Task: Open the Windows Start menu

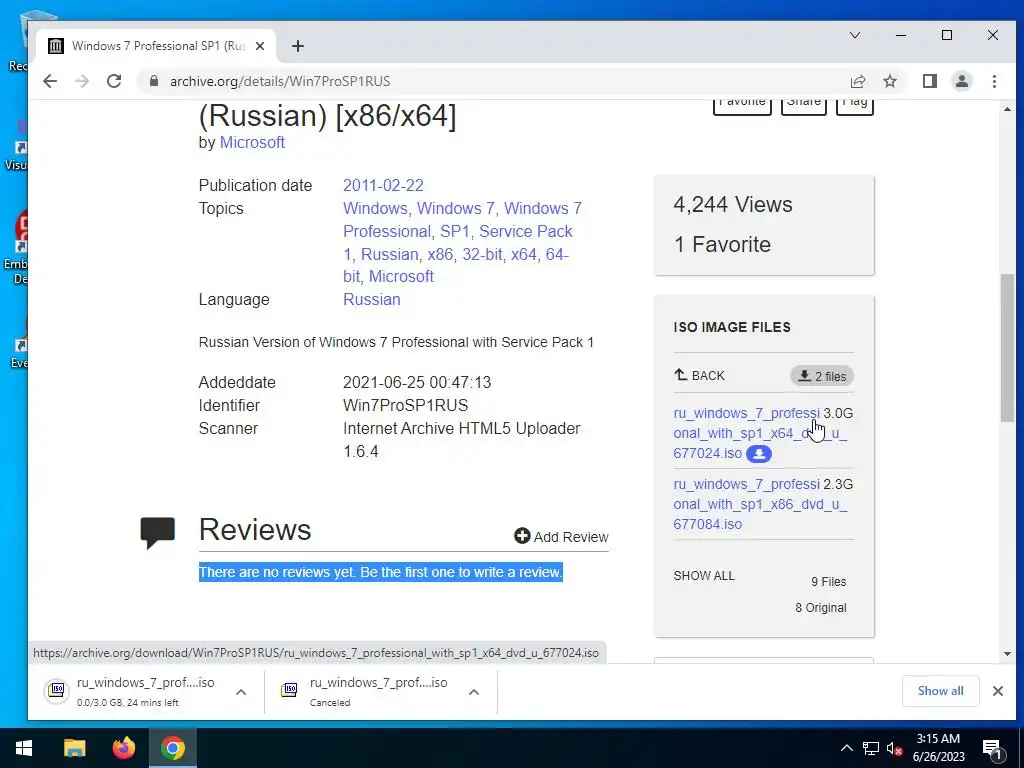Action: [x=24, y=748]
